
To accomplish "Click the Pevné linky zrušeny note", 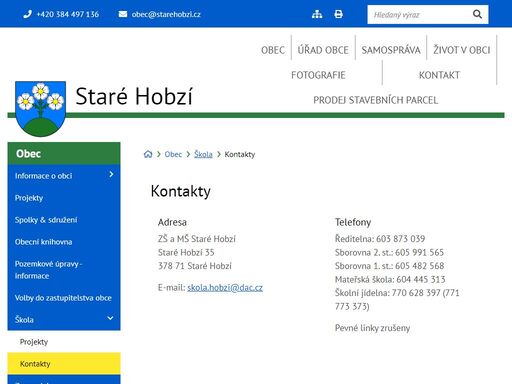I will (x=372, y=328).
